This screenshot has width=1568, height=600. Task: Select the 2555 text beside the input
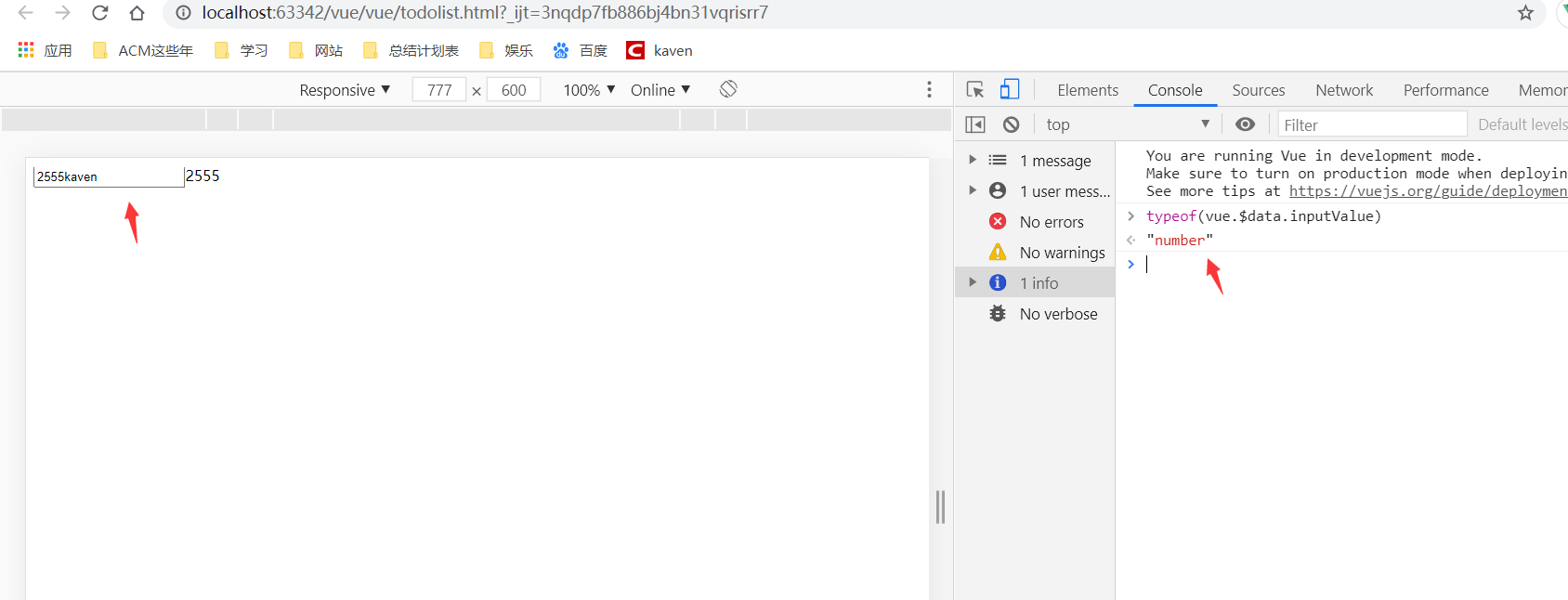coord(203,176)
